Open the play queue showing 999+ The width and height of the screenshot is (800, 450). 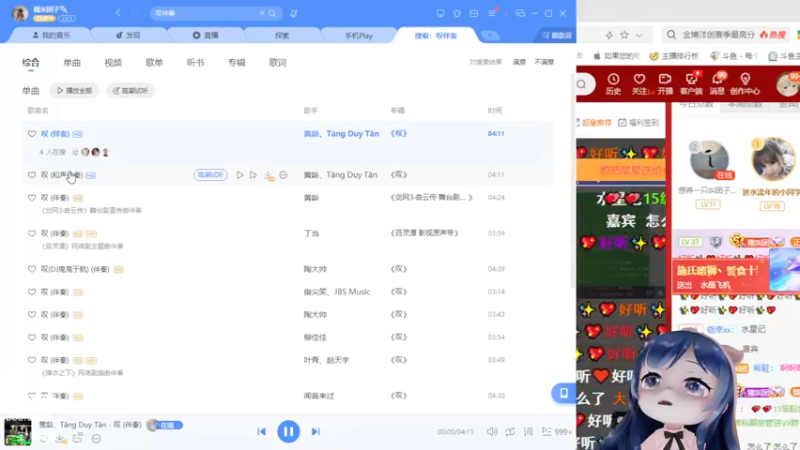pyautogui.click(x=557, y=432)
